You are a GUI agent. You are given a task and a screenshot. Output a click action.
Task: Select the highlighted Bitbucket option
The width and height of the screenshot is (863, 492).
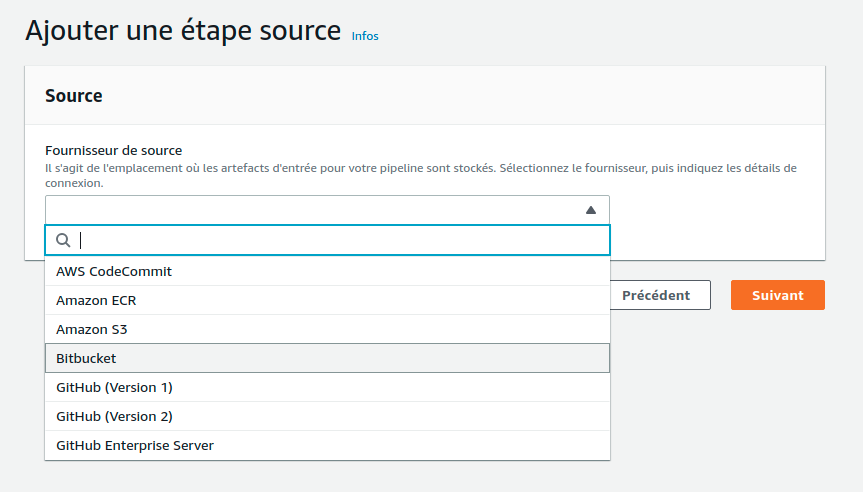point(87,358)
